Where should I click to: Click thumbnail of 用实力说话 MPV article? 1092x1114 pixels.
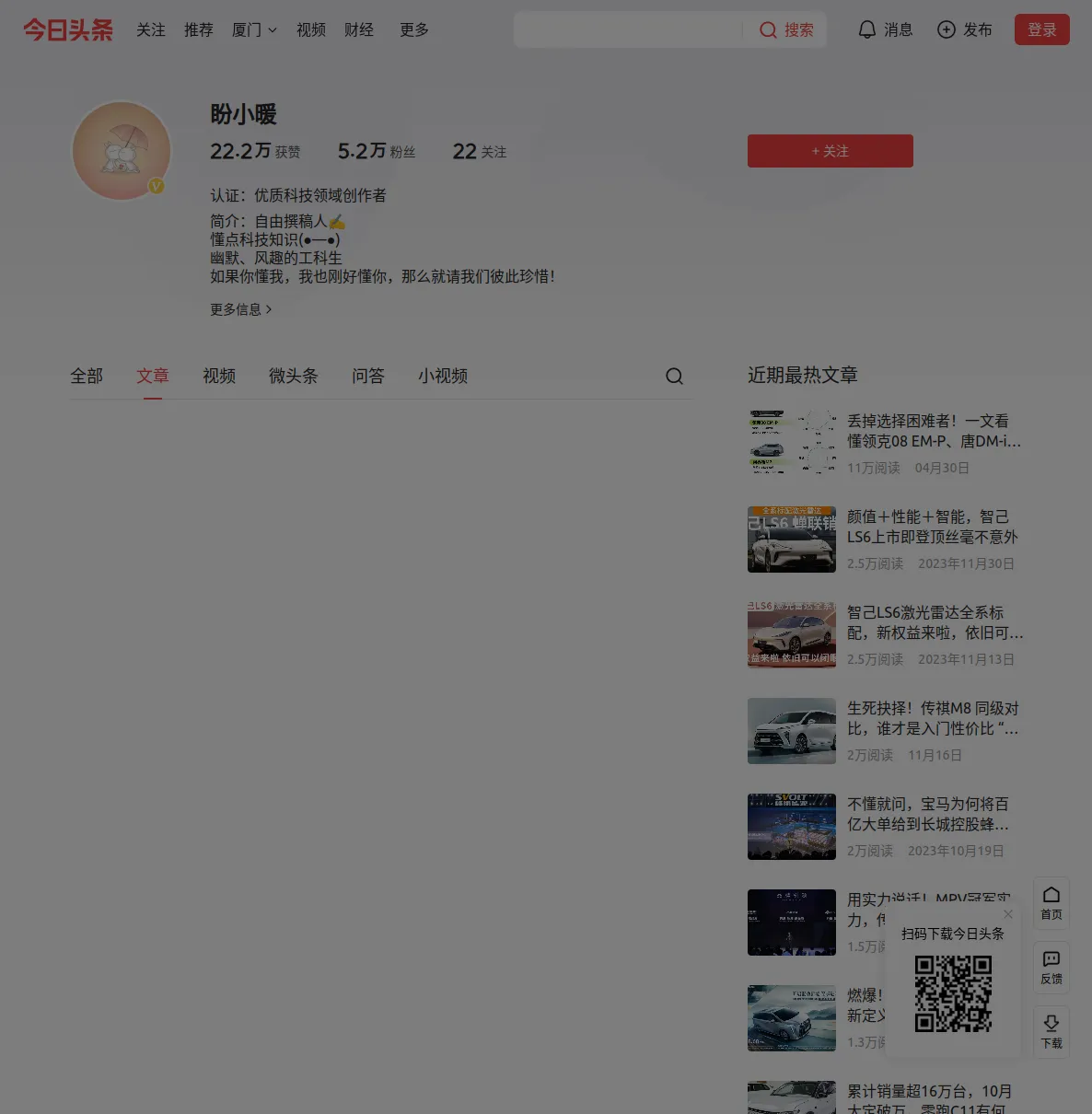(792, 923)
